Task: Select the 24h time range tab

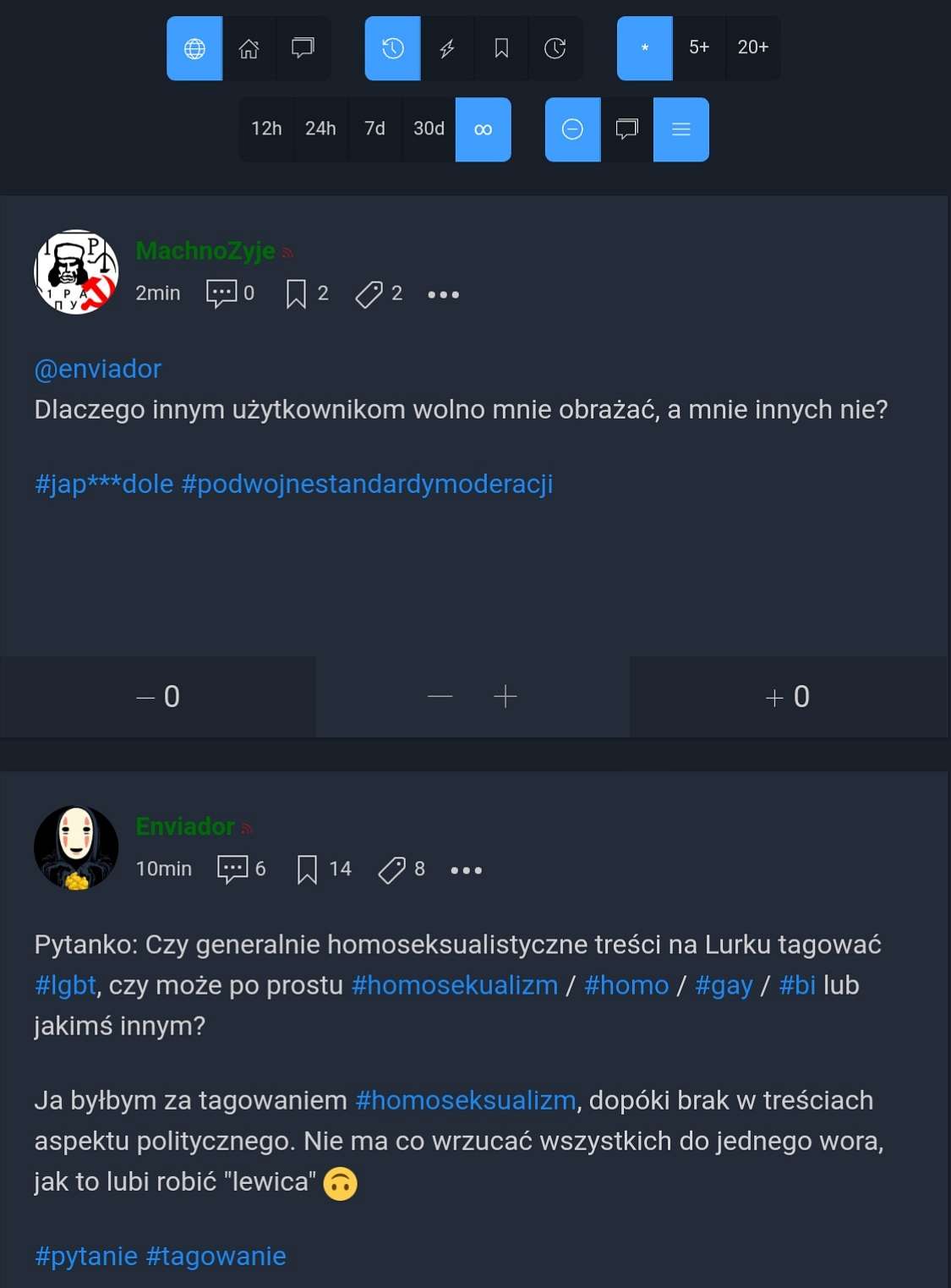Action: (320, 129)
